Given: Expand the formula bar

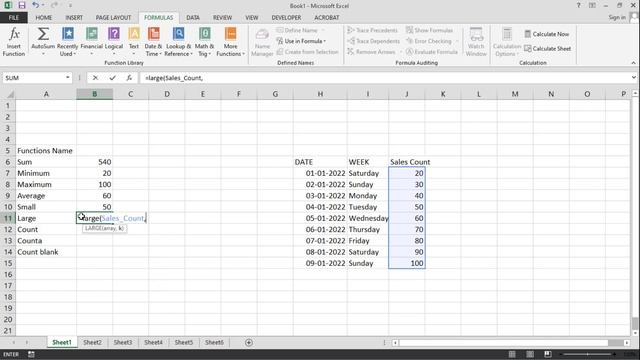Looking at the screenshot, I should (633, 78).
